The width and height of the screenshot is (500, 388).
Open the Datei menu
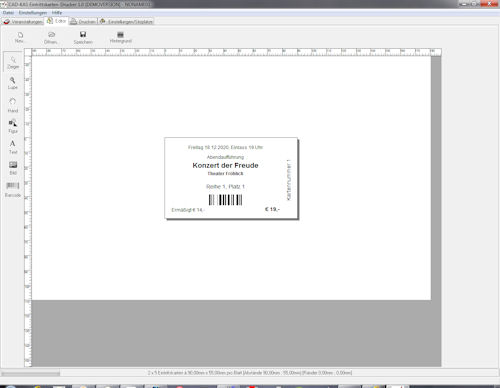coord(8,13)
